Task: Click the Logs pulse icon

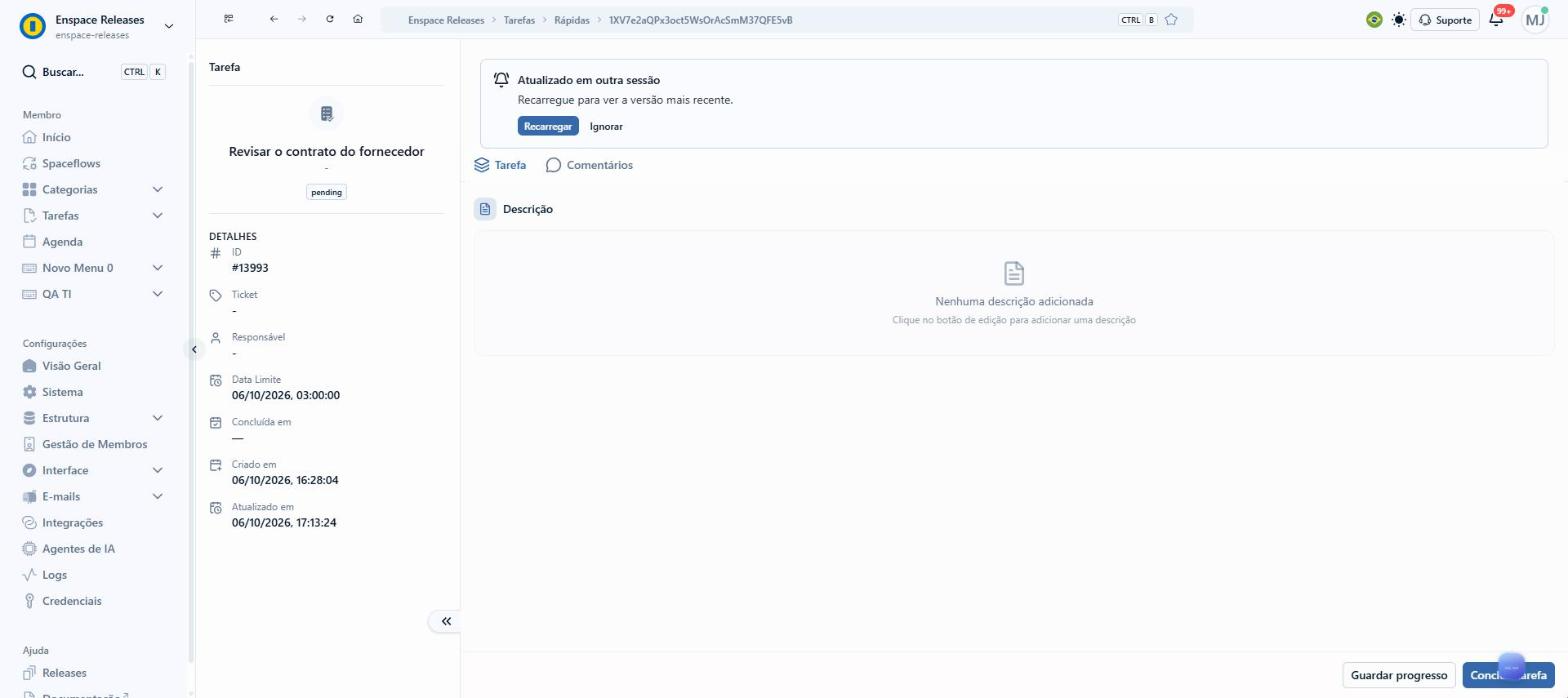Action: (x=29, y=575)
